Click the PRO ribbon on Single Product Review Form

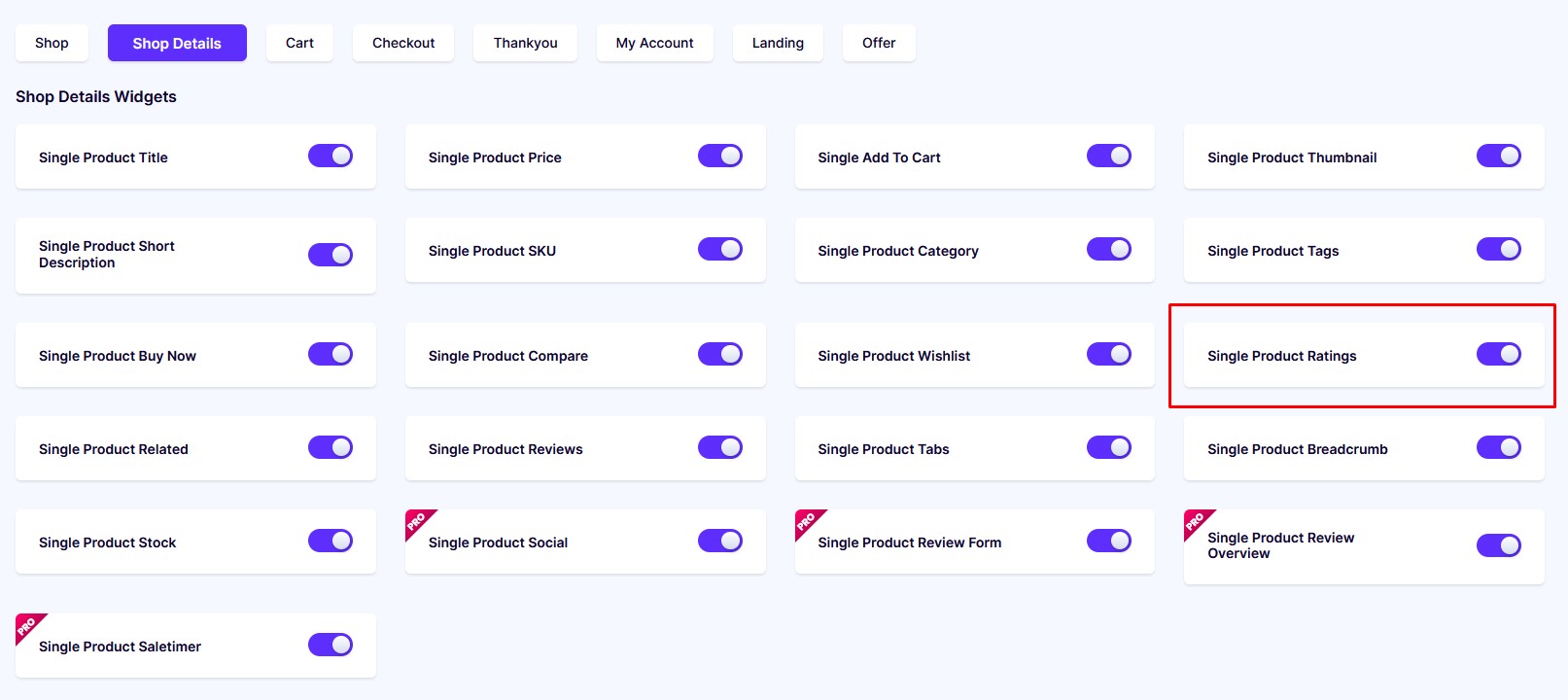coord(808,522)
